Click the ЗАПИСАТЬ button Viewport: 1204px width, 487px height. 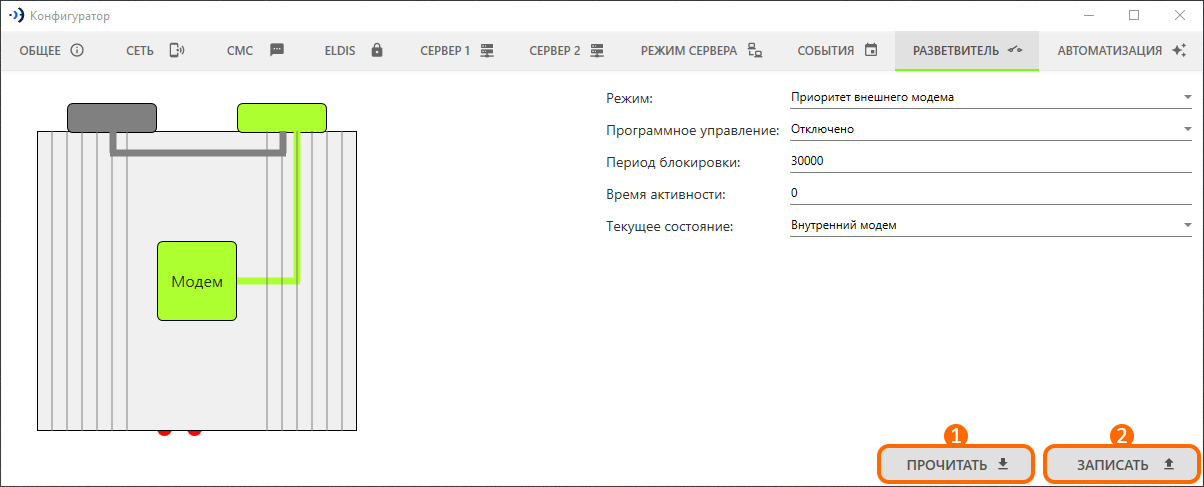click(1122, 464)
